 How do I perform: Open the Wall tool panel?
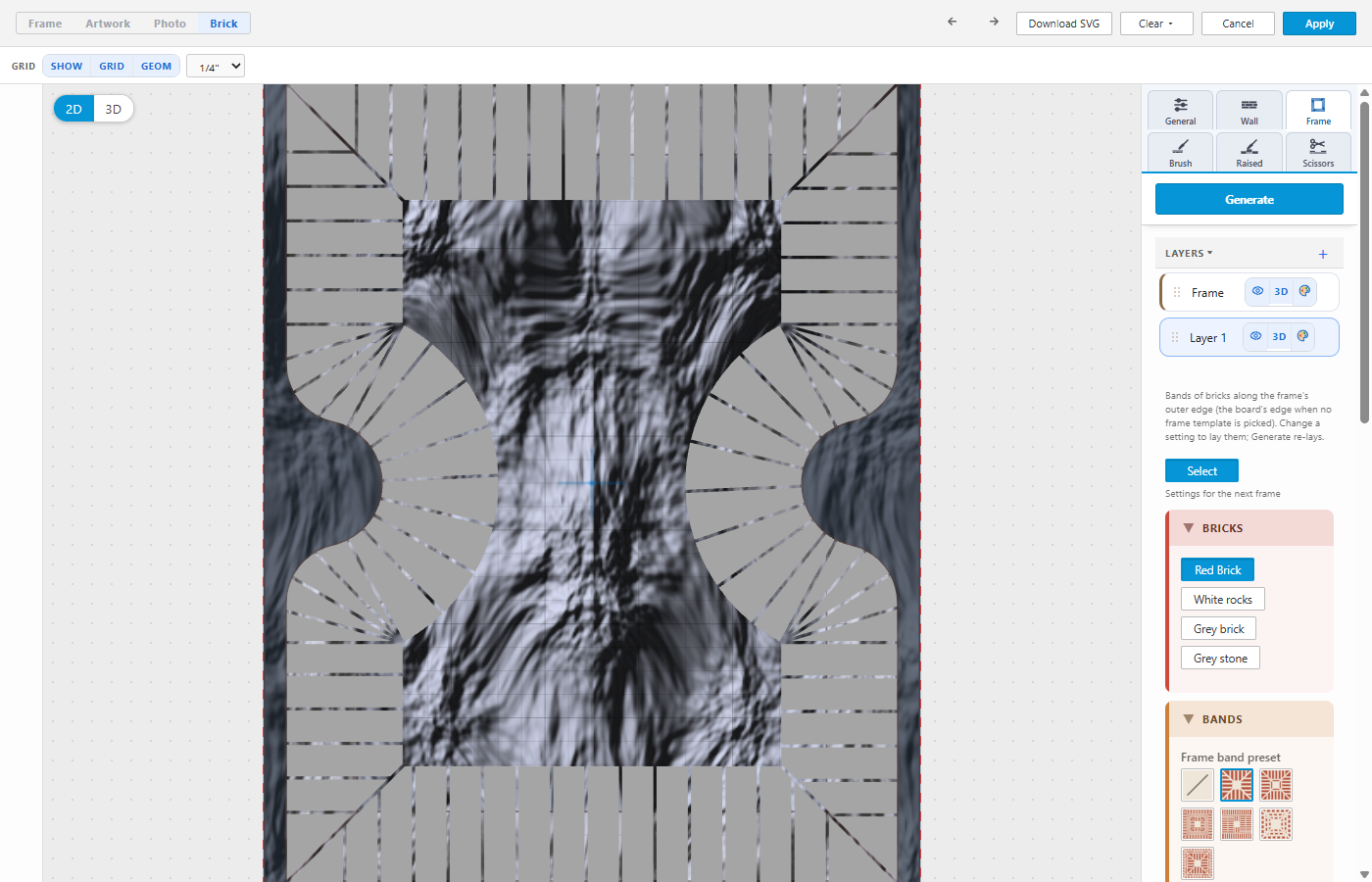point(1249,111)
